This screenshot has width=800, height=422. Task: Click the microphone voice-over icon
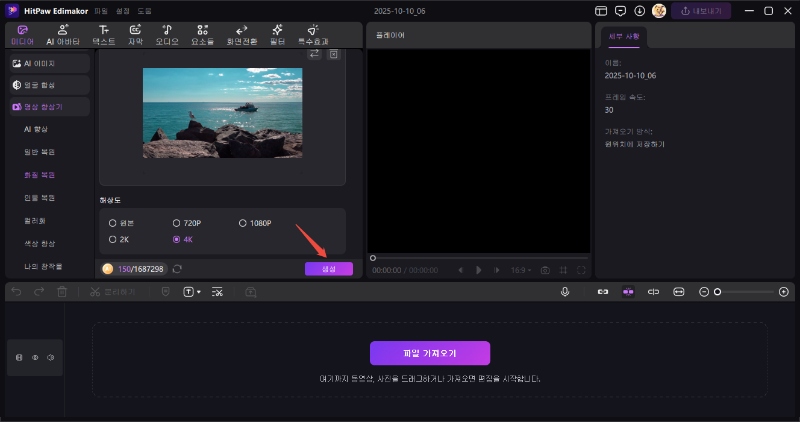[x=565, y=291]
